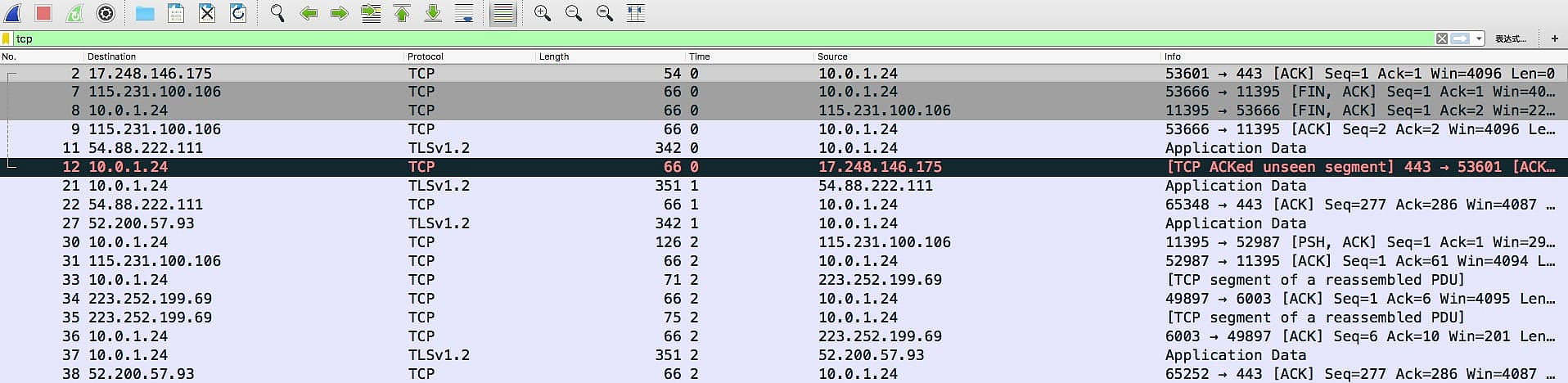Screen dimensions: 1568x383
Task: Close the capture file with X icon
Action: click(207, 13)
